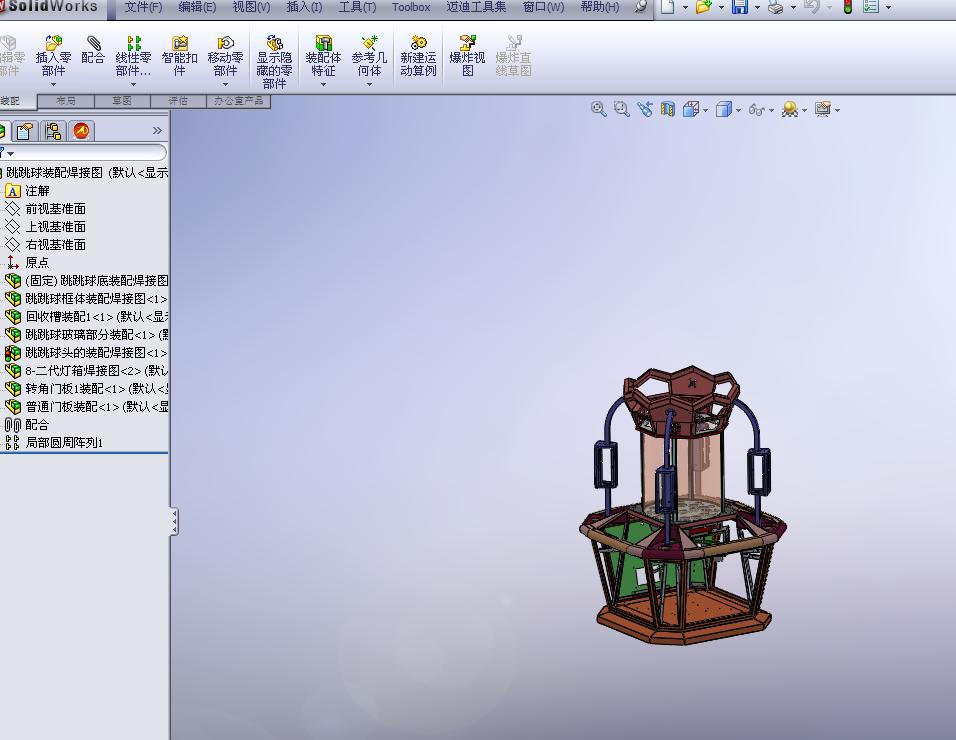Viewport: 956px width, 740px height.
Task: Click the Print icon
Action: point(776,7)
